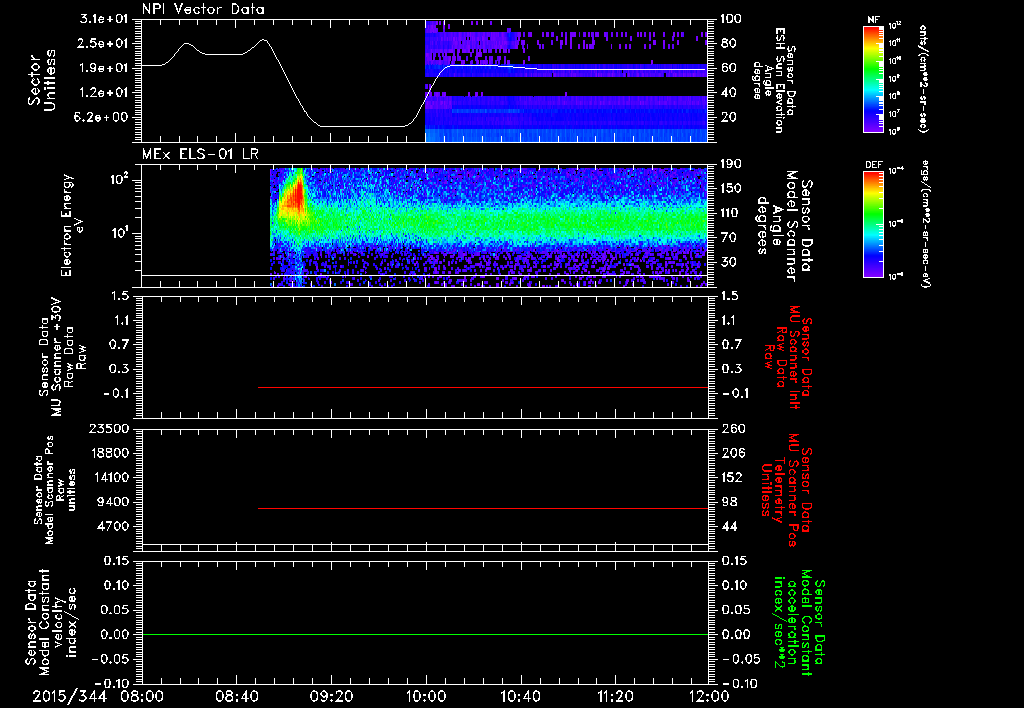Click the 08:40 time axis label
This screenshot has height=708, width=1024.
coord(236,696)
